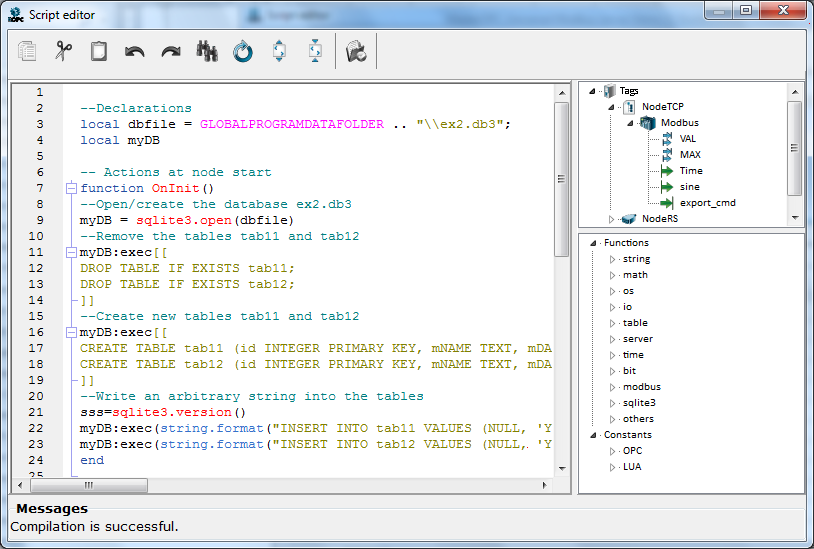Click the Copy toolbar icon
Image resolution: width=814 pixels, height=549 pixels.
point(27,51)
